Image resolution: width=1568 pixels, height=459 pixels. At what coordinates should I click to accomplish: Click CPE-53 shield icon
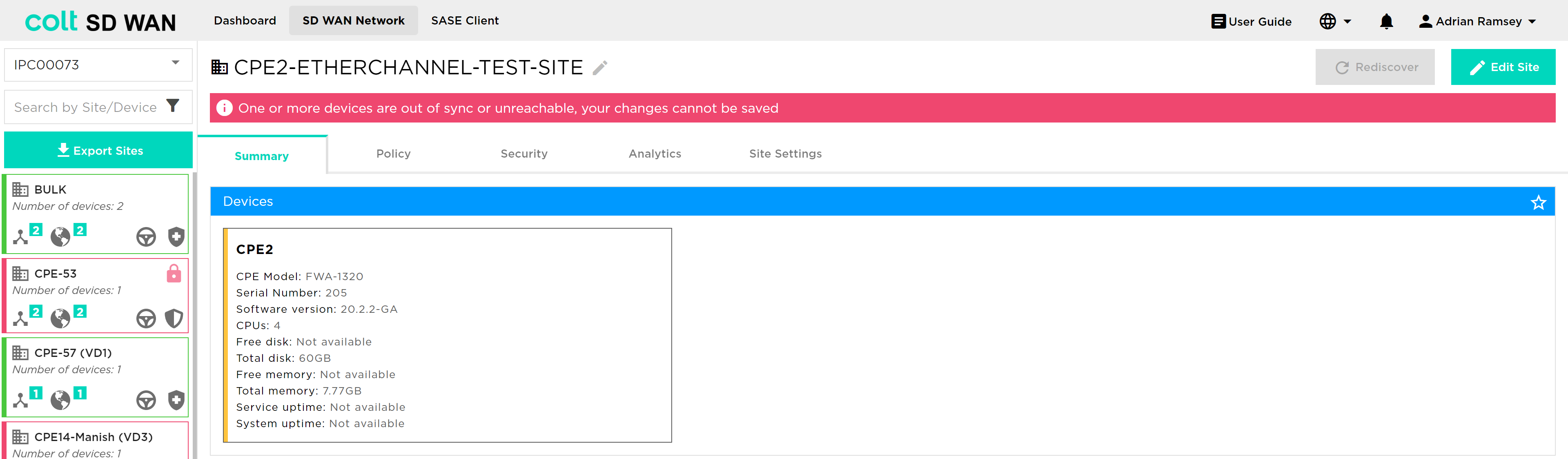coord(174,318)
